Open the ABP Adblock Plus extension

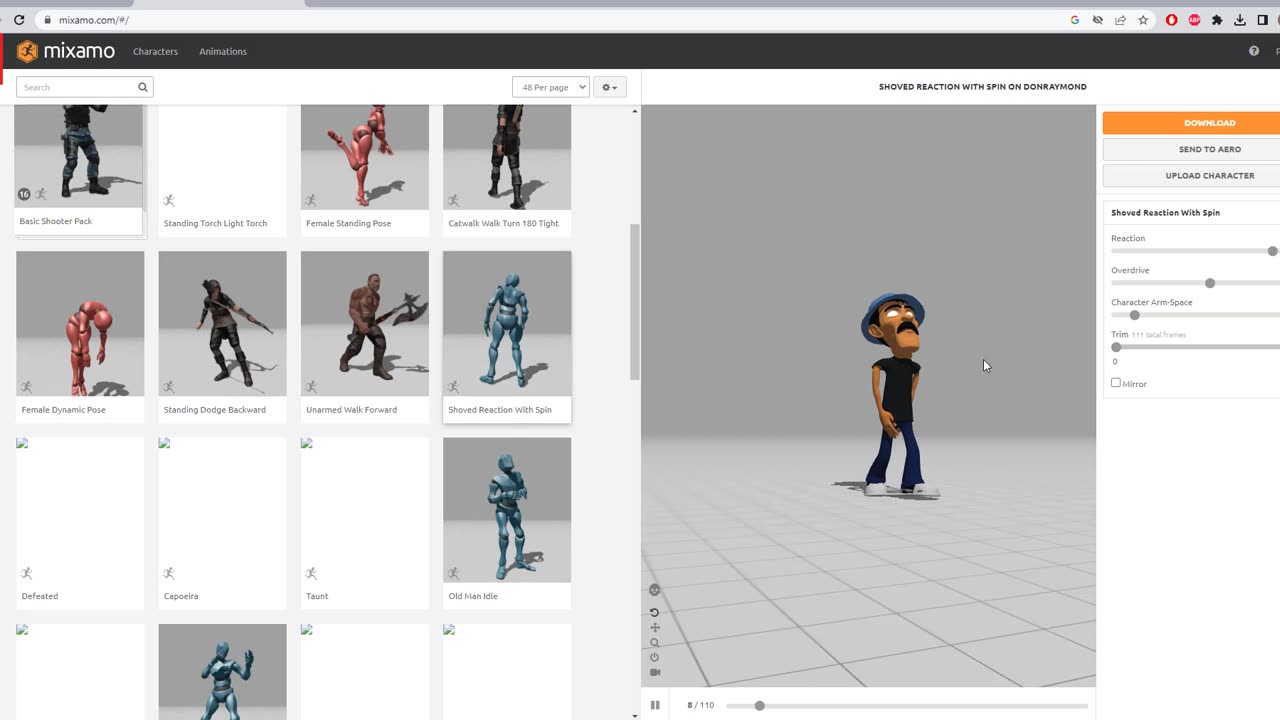tap(1194, 20)
